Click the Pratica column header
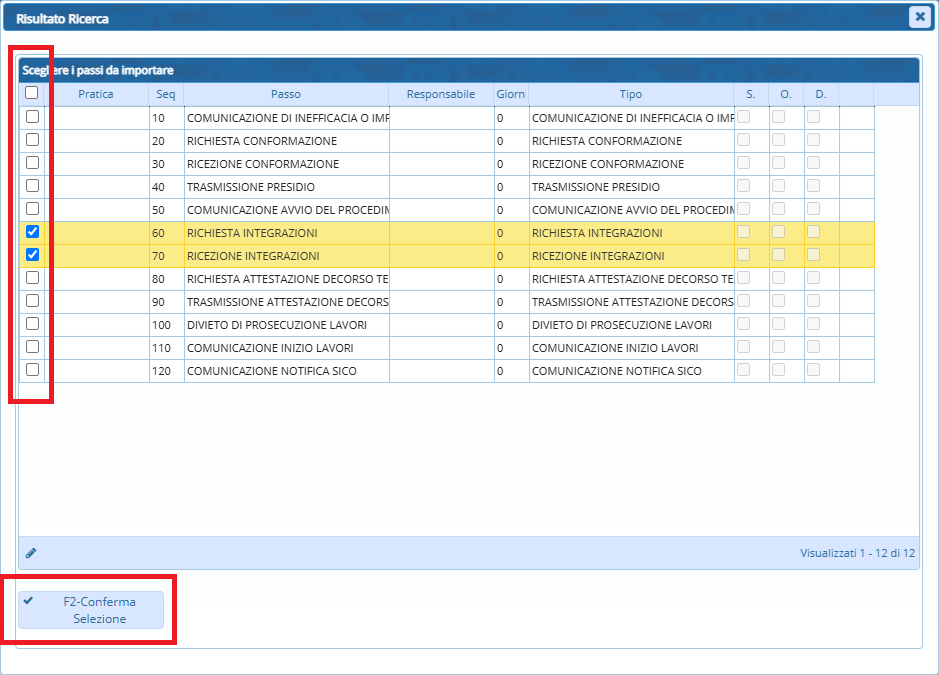This screenshot has height=675, width=939. pos(96,94)
